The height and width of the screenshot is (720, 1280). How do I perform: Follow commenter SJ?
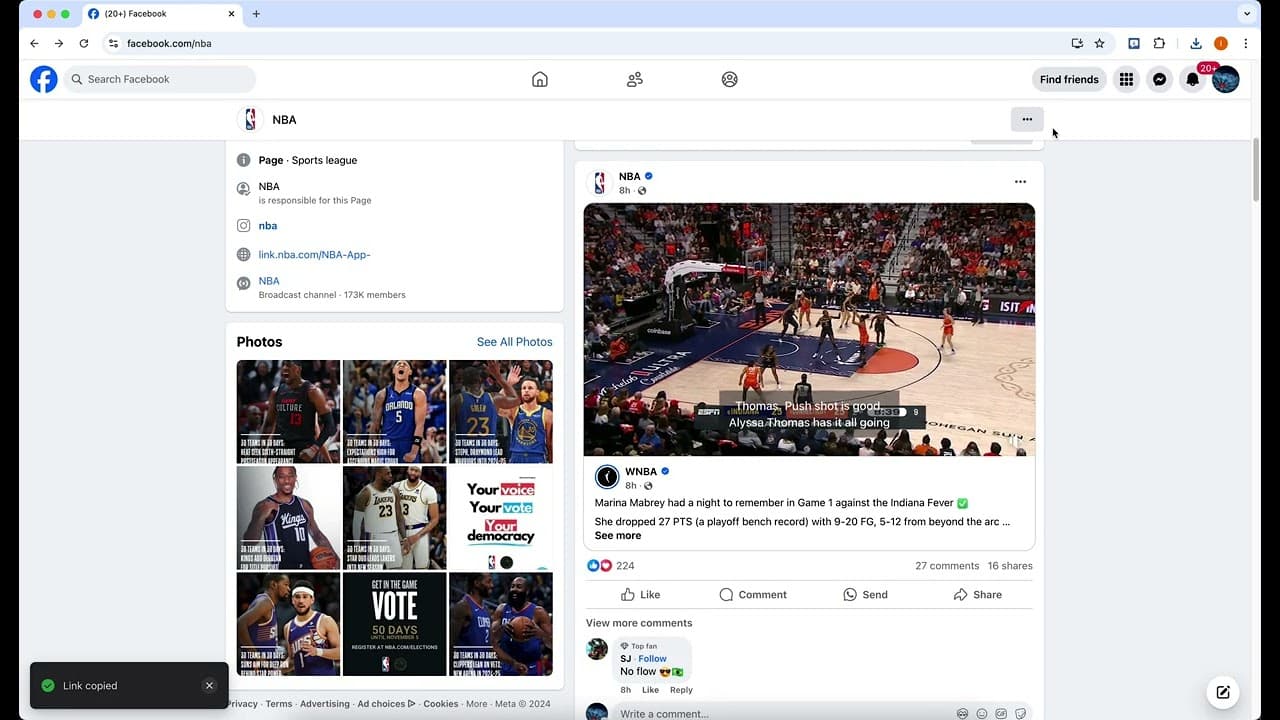point(653,659)
